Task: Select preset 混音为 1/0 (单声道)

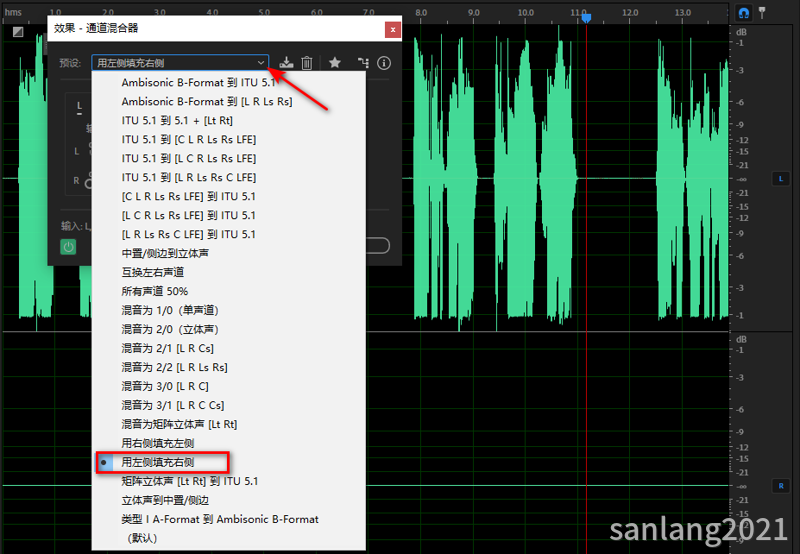Action: [169, 310]
